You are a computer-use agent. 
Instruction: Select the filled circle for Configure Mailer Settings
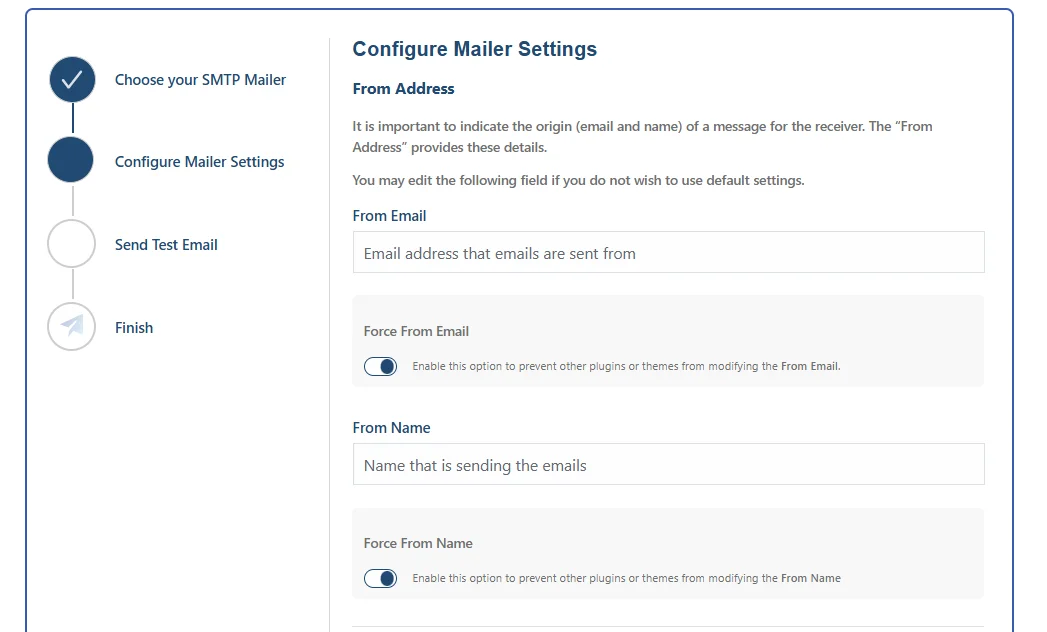[71, 161]
